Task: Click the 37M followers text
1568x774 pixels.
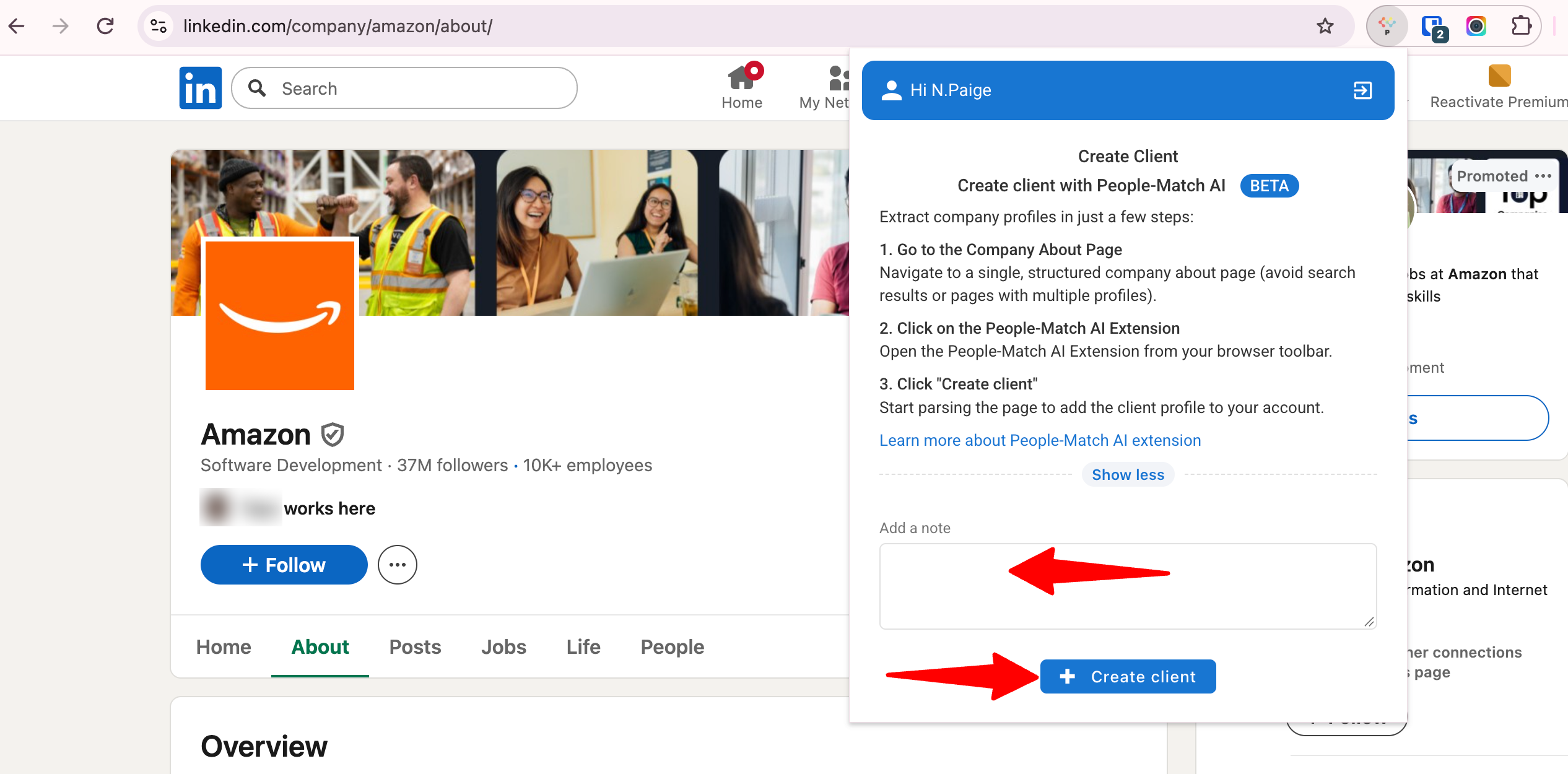Action: [452, 465]
